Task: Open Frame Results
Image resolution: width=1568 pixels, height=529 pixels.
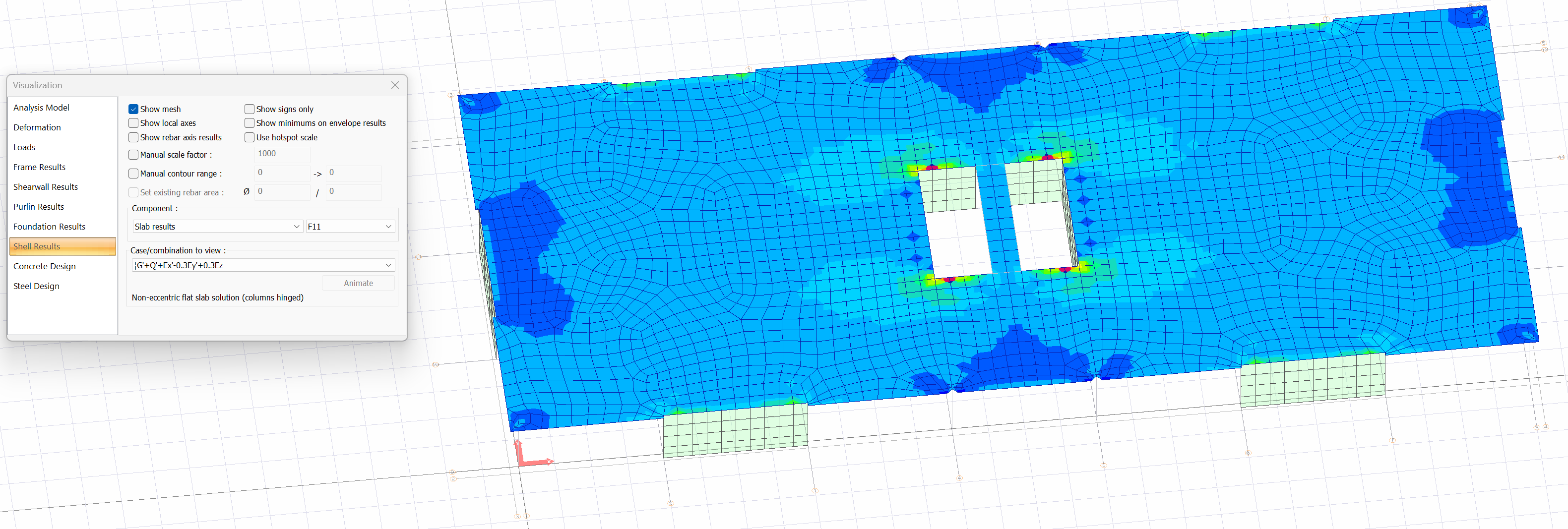Action: tap(39, 167)
